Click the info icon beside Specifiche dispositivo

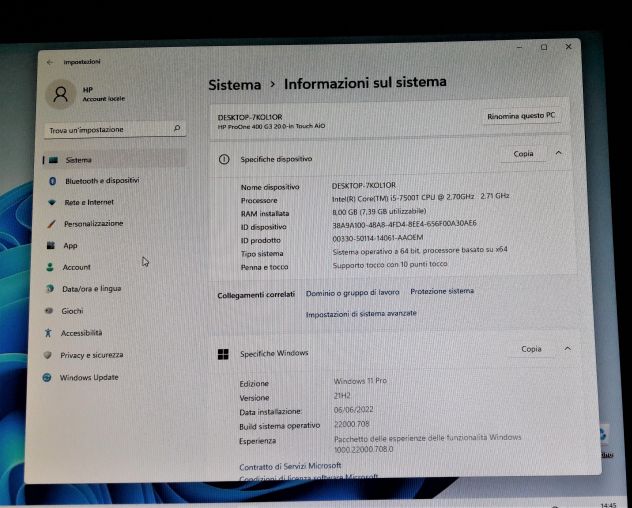click(x=224, y=159)
